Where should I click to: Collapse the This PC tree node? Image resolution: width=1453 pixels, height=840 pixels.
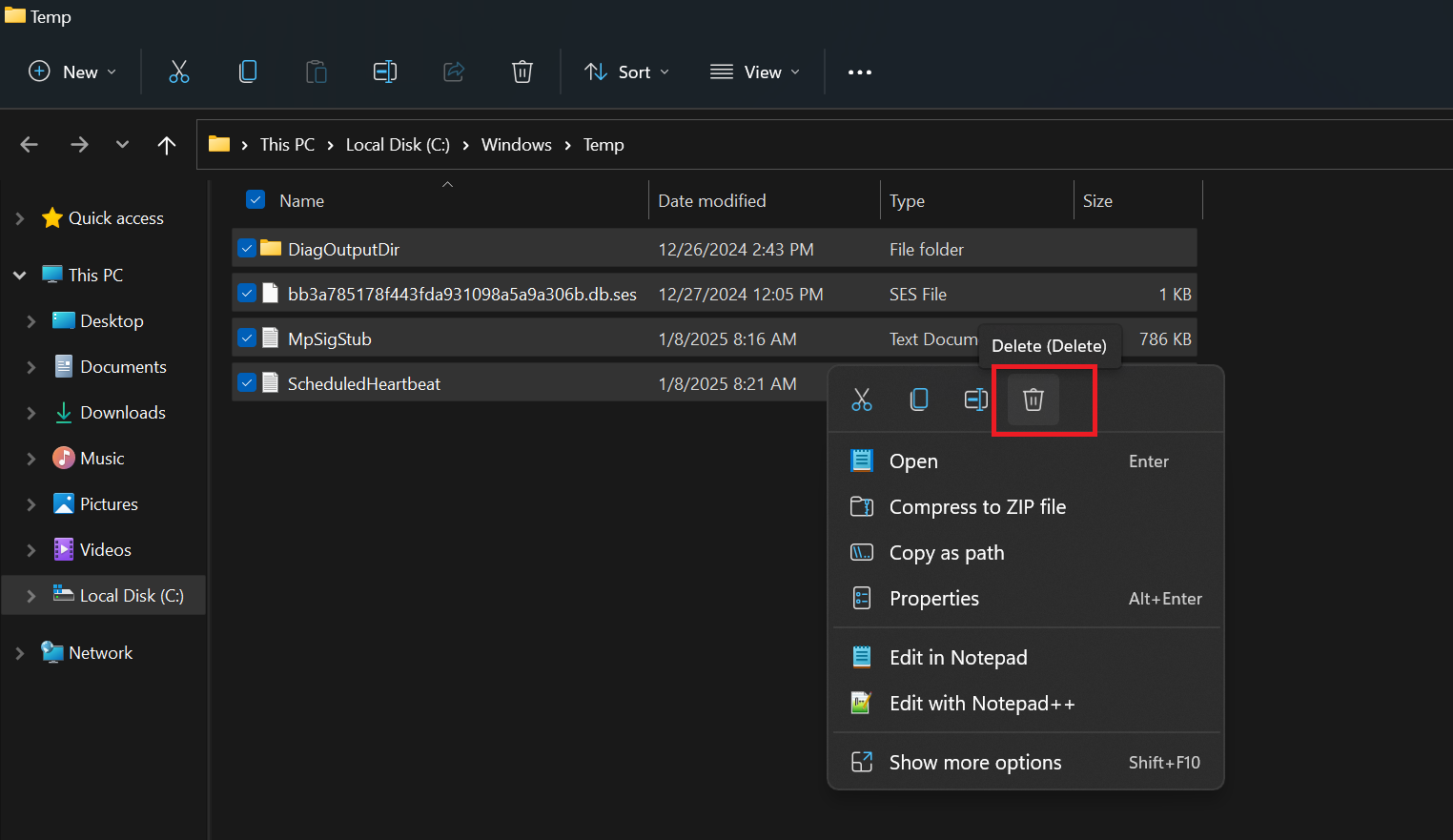coord(20,275)
